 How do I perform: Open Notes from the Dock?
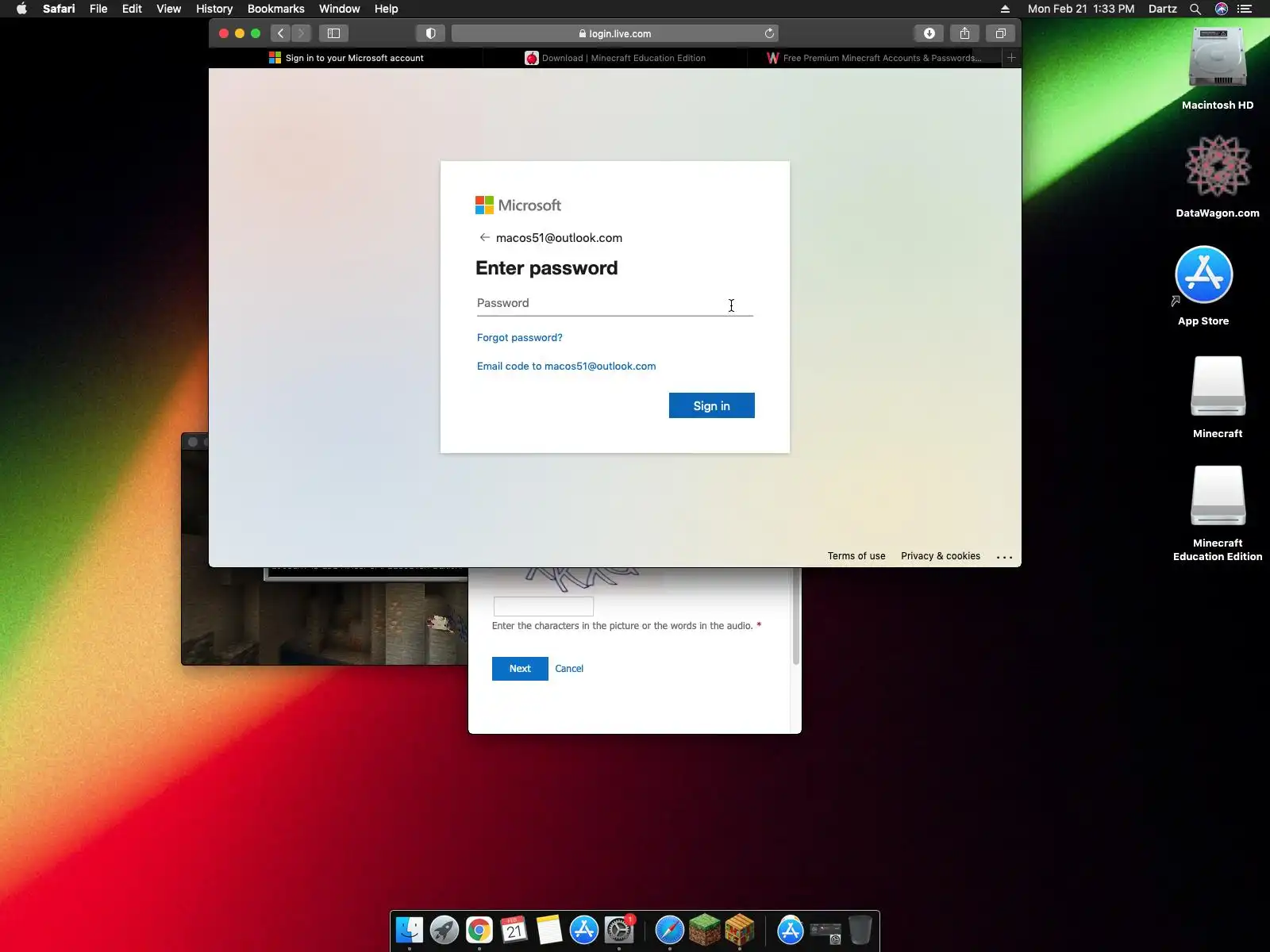(549, 930)
